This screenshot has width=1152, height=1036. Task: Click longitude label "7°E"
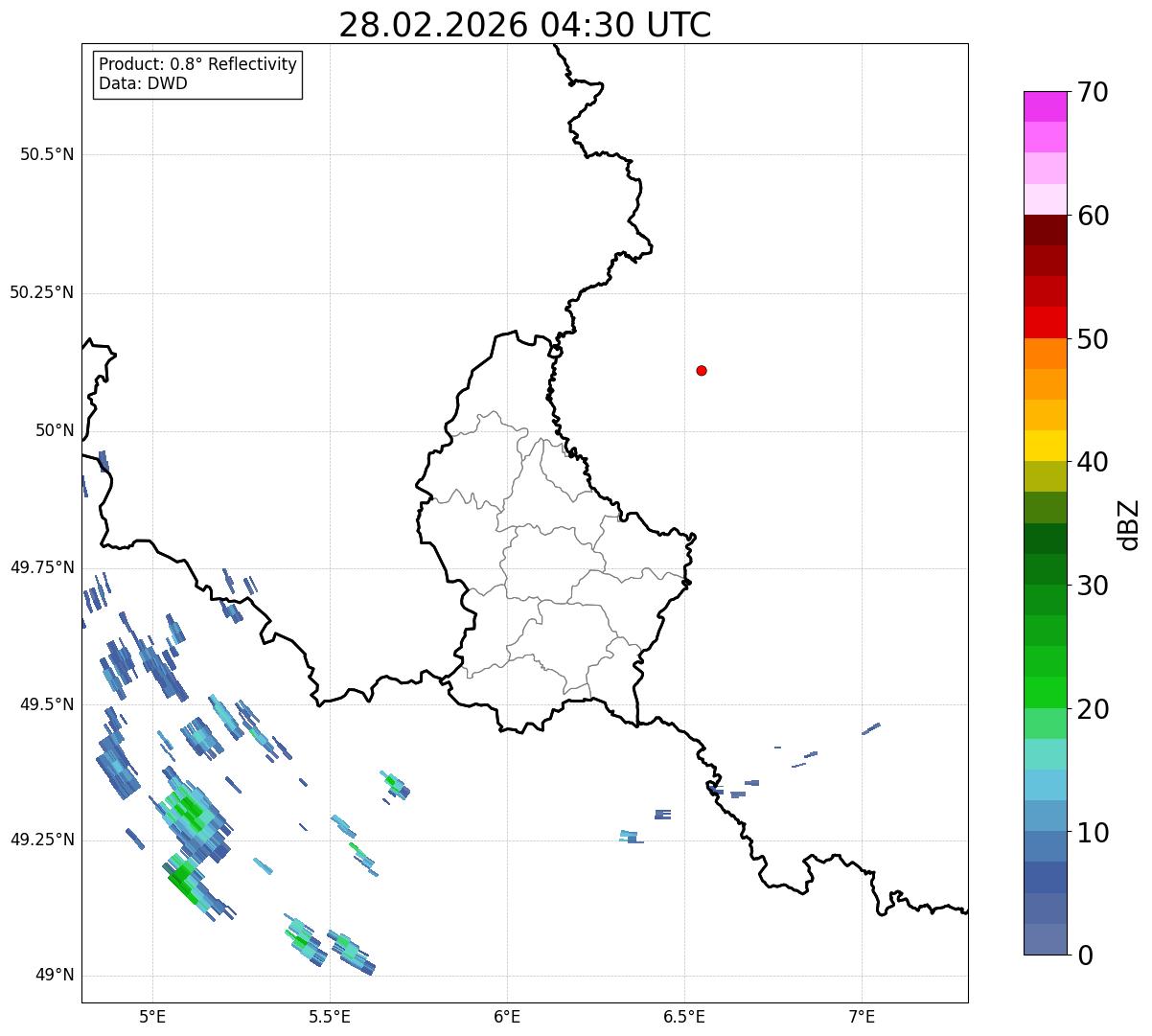pos(862,1016)
